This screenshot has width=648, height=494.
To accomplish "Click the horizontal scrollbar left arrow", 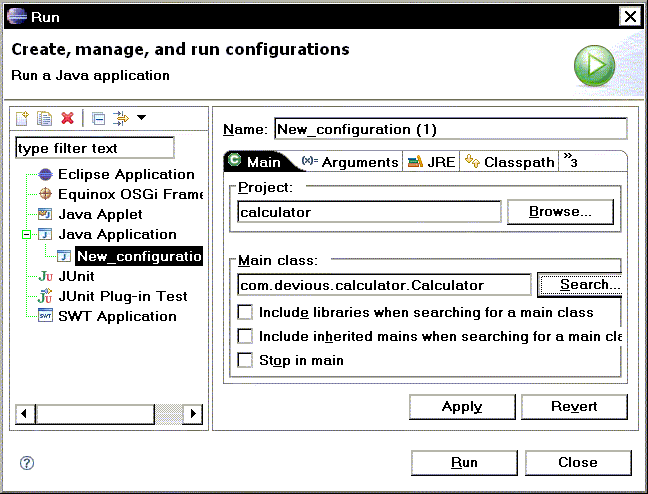I will coord(25,414).
